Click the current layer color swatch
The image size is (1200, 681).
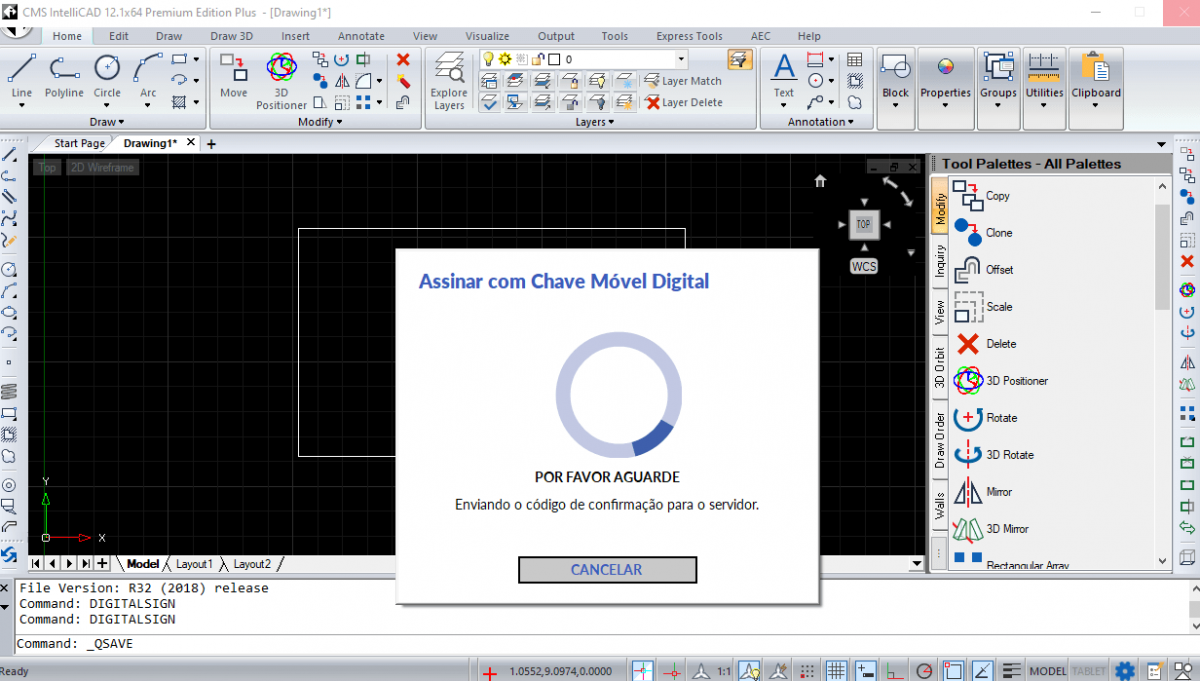click(x=553, y=59)
